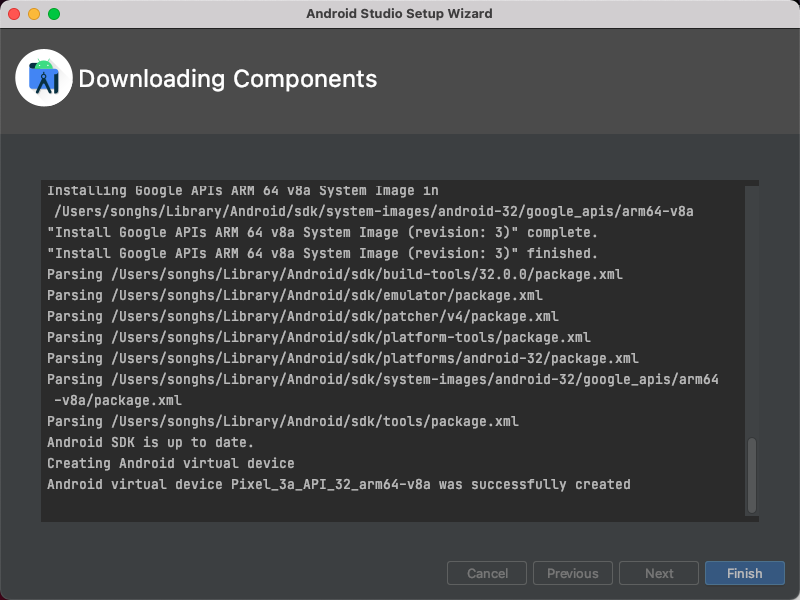Click the System Image '(revision: 3)" complete.' line
Screen dimensions: 800x600
click(x=322, y=233)
